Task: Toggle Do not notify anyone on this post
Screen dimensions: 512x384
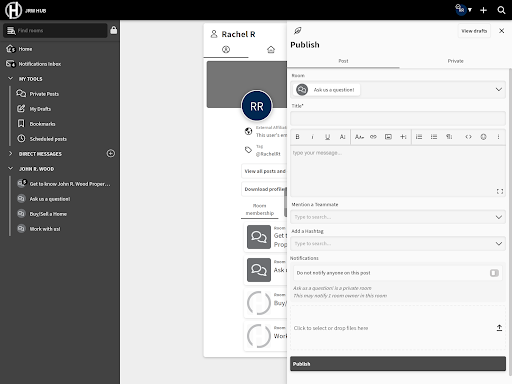Action: pos(494,273)
